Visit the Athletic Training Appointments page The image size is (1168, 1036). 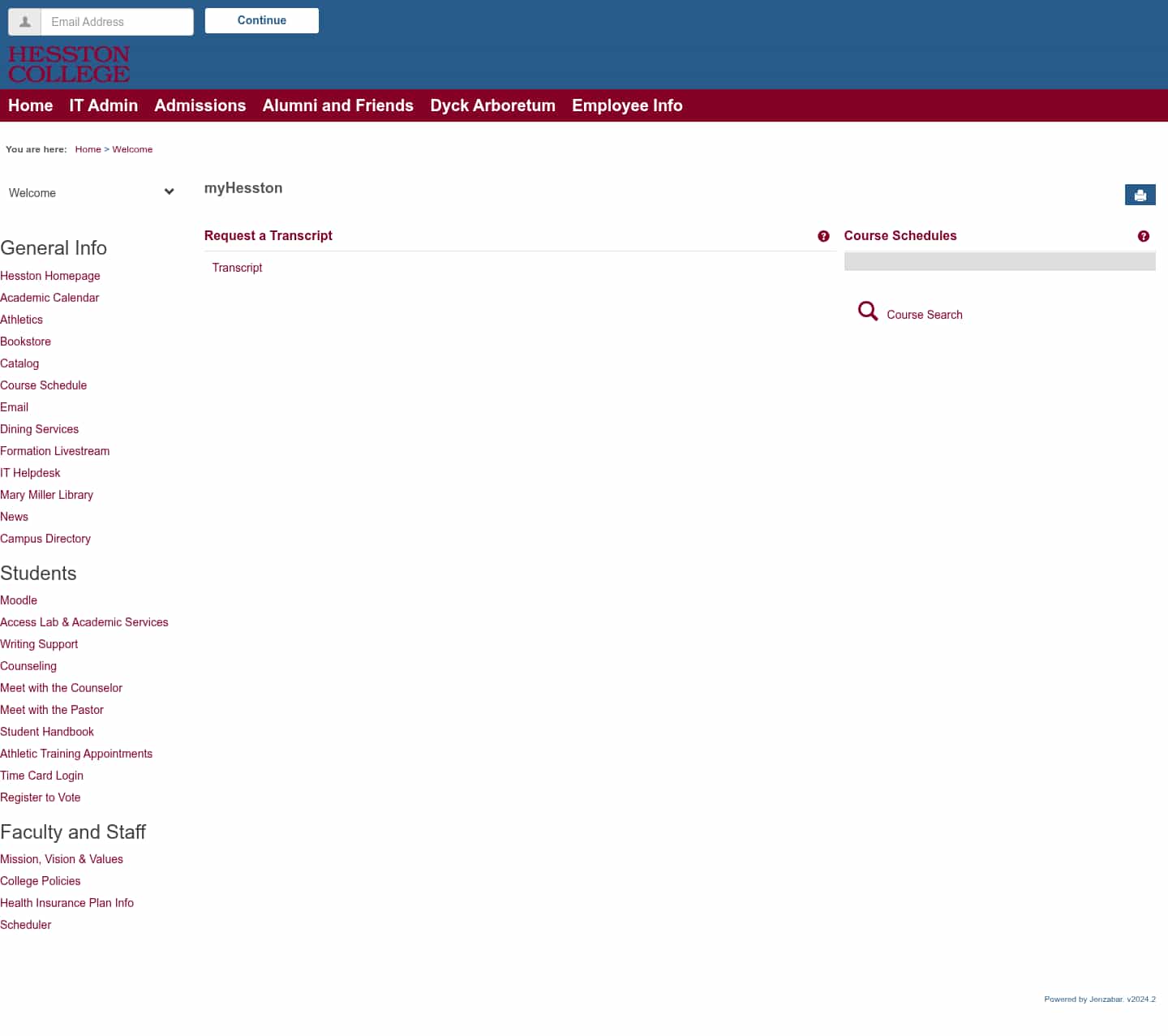pos(76,754)
